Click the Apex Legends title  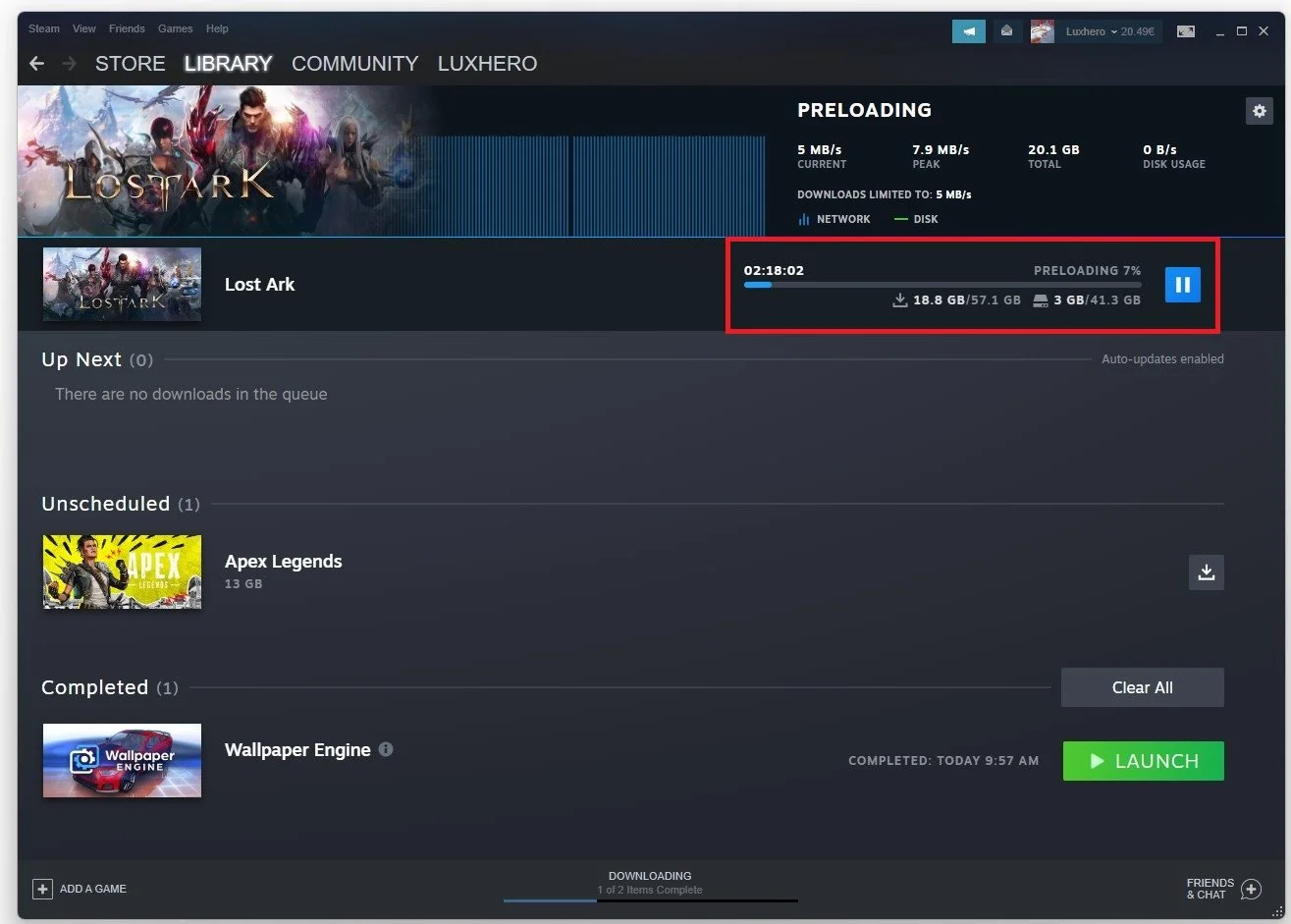(x=283, y=562)
